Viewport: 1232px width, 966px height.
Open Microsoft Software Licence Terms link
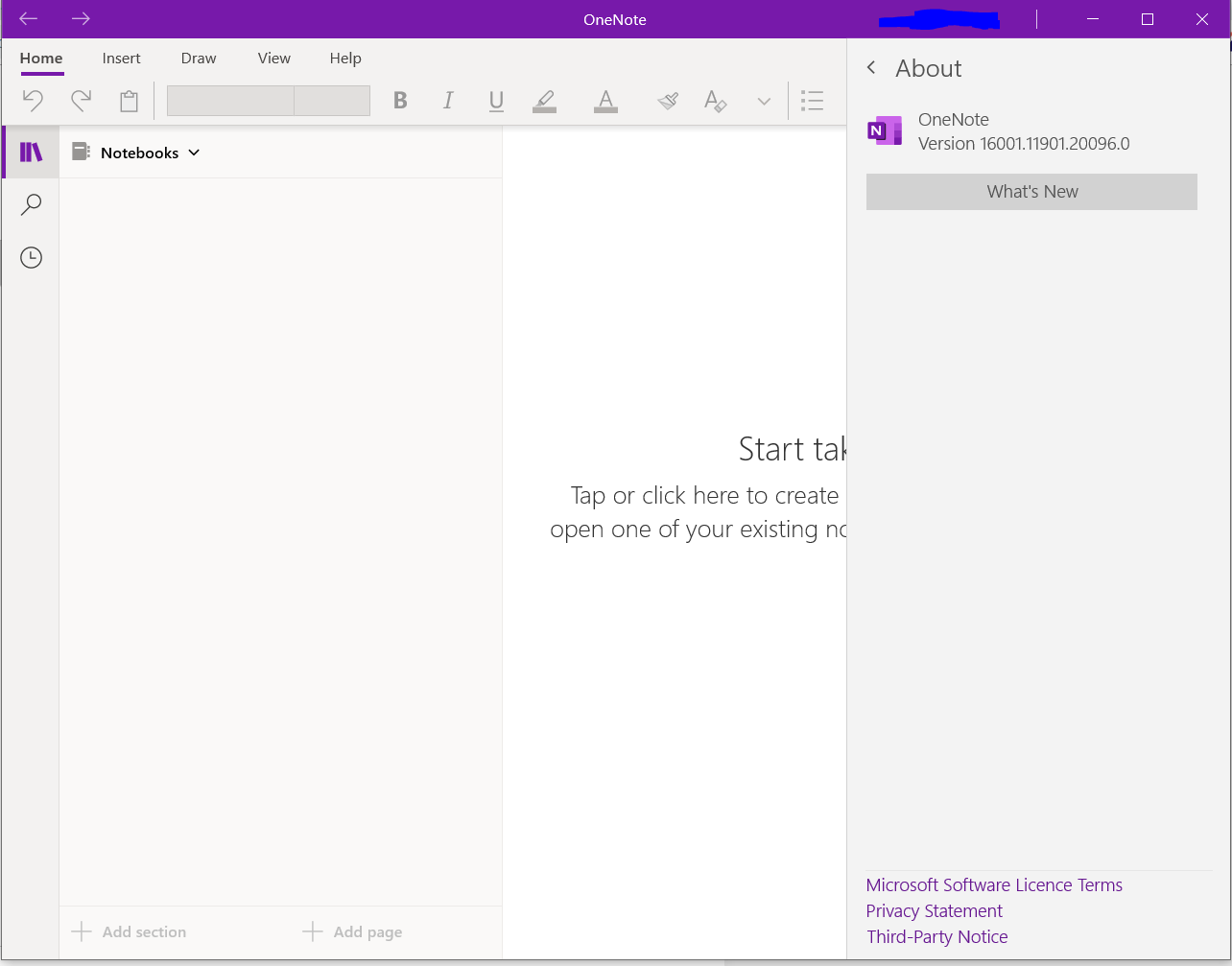coord(994,885)
